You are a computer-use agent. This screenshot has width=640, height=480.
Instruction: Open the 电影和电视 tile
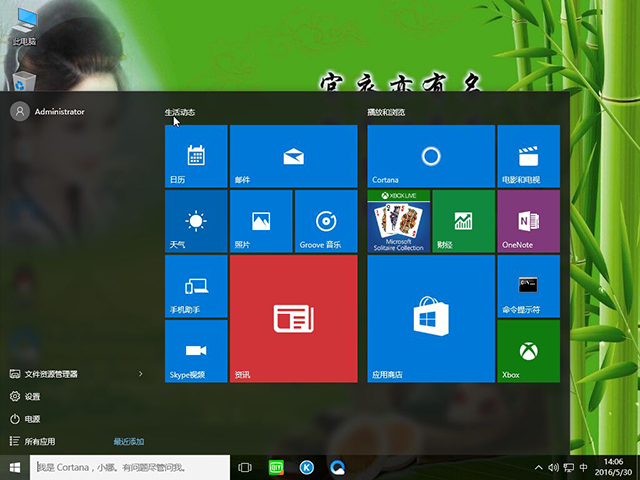tap(528, 156)
